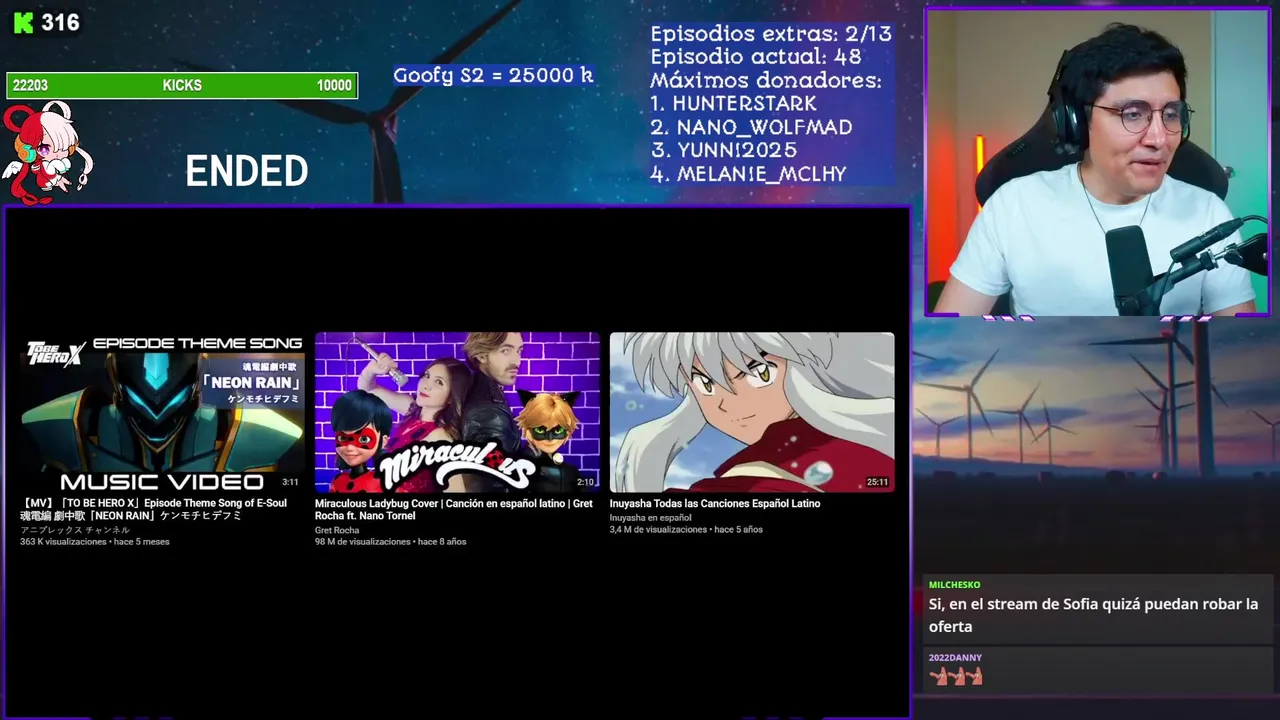Open the Inuyasha canciones video thumbnail
Screen dimensions: 1280x720
coord(752,412)
